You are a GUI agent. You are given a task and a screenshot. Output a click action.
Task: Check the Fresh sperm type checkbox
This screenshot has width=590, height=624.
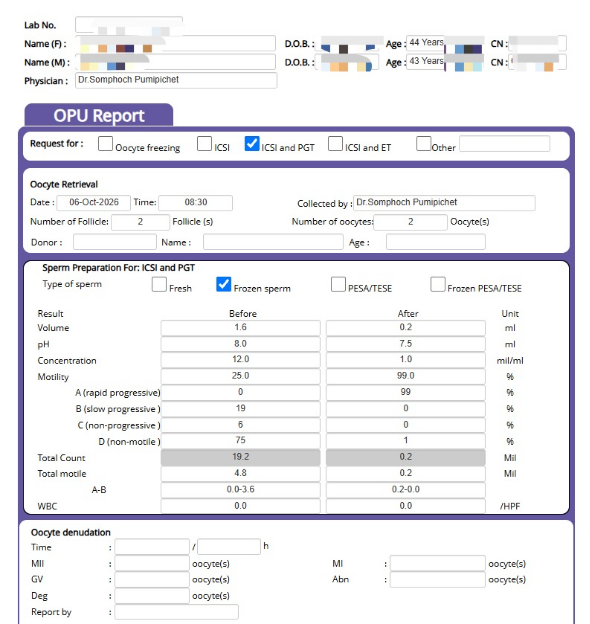click(159, 284)
